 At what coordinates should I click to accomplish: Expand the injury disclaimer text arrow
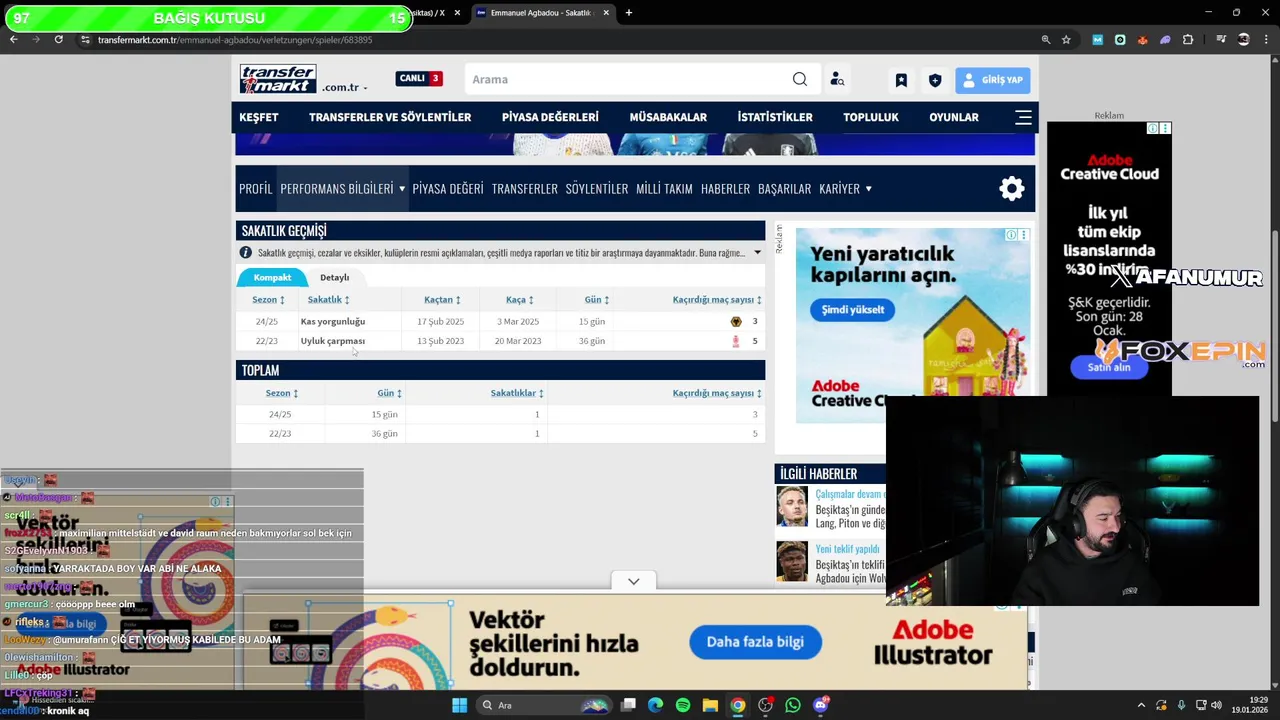coord(757,253)
